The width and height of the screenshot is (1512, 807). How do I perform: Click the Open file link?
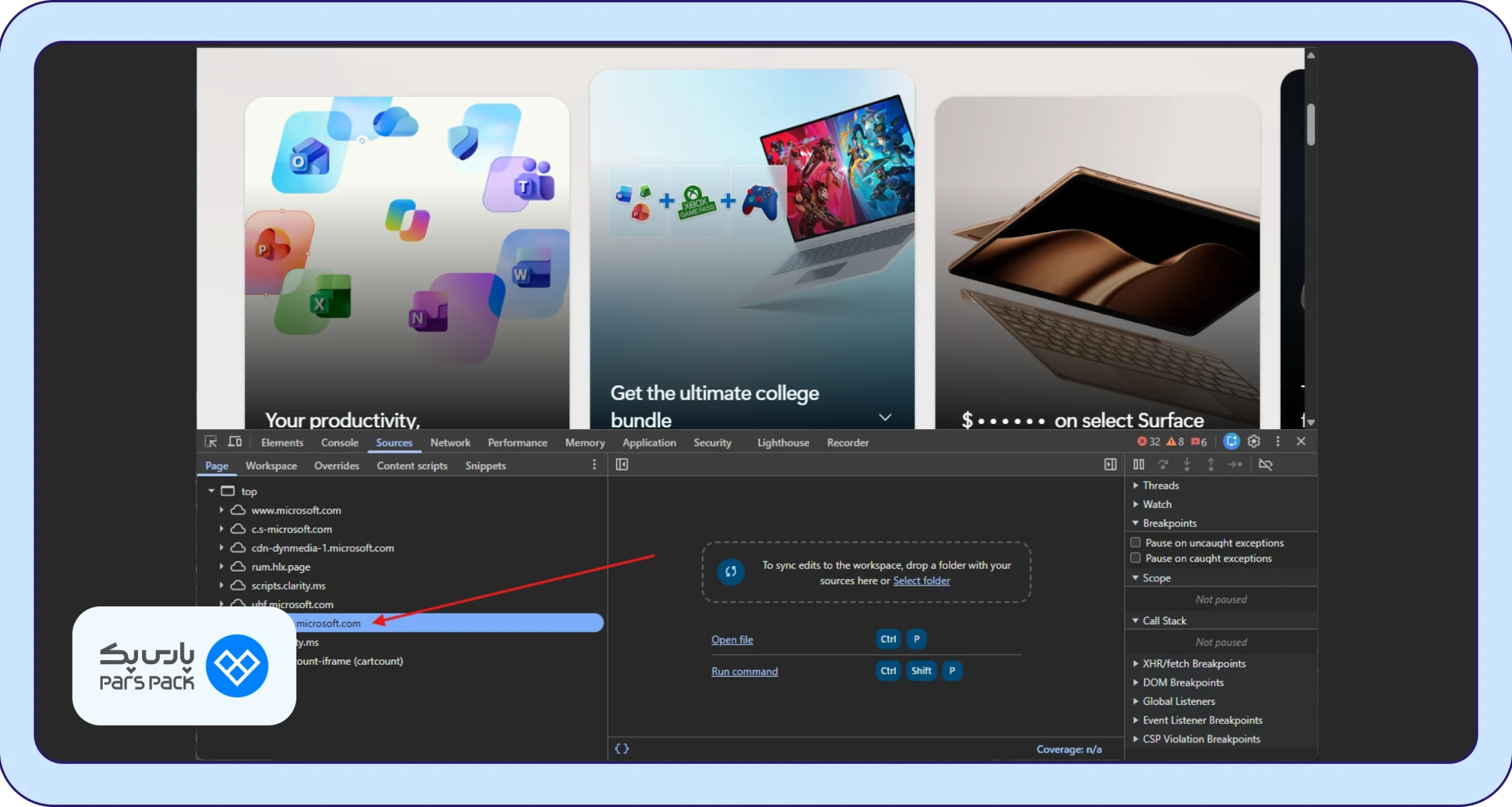point(732,639)
